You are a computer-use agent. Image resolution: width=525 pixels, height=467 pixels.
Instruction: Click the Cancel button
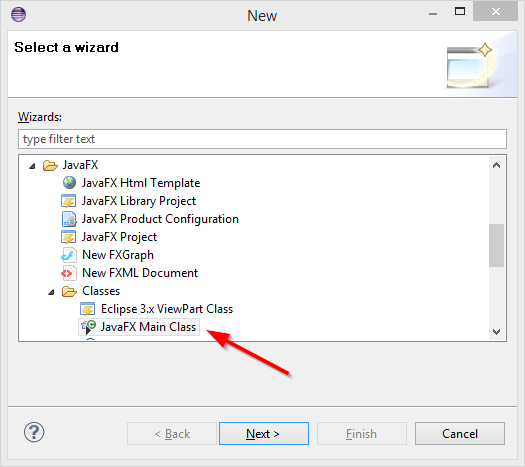[460, 434]
